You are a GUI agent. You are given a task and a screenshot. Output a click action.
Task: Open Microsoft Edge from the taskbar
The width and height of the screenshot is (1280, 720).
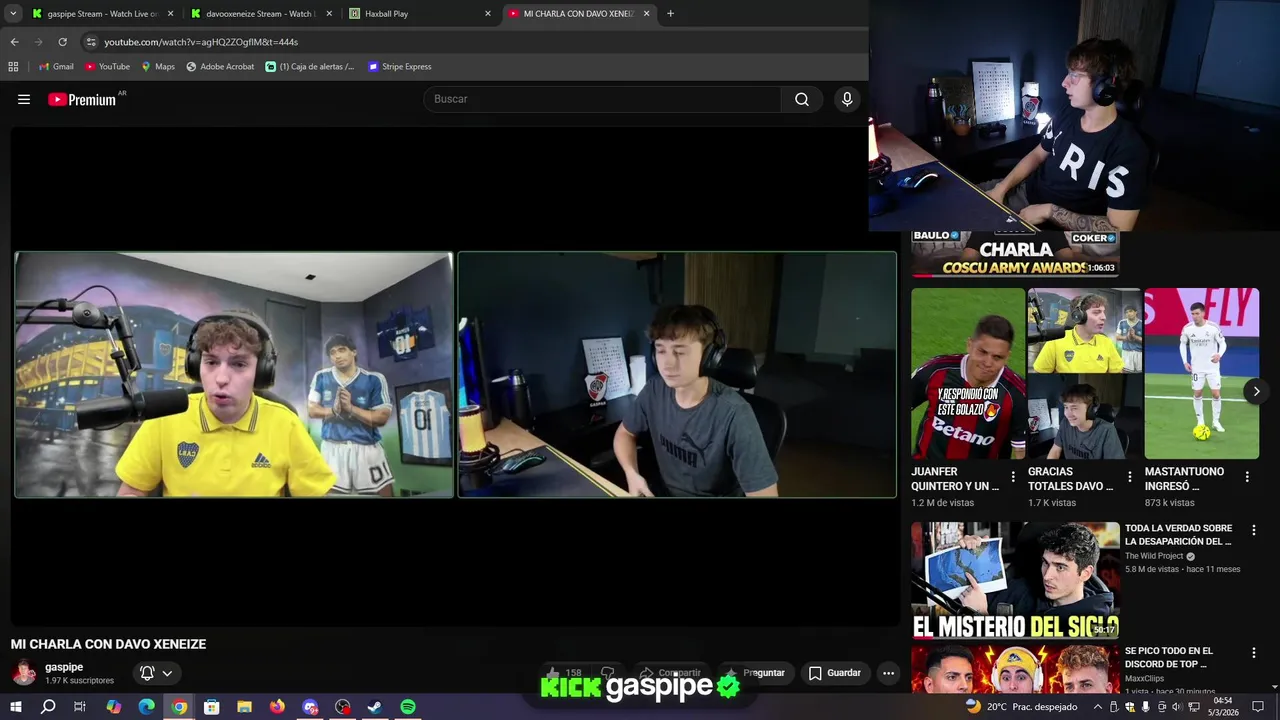(x=146, y=707)
